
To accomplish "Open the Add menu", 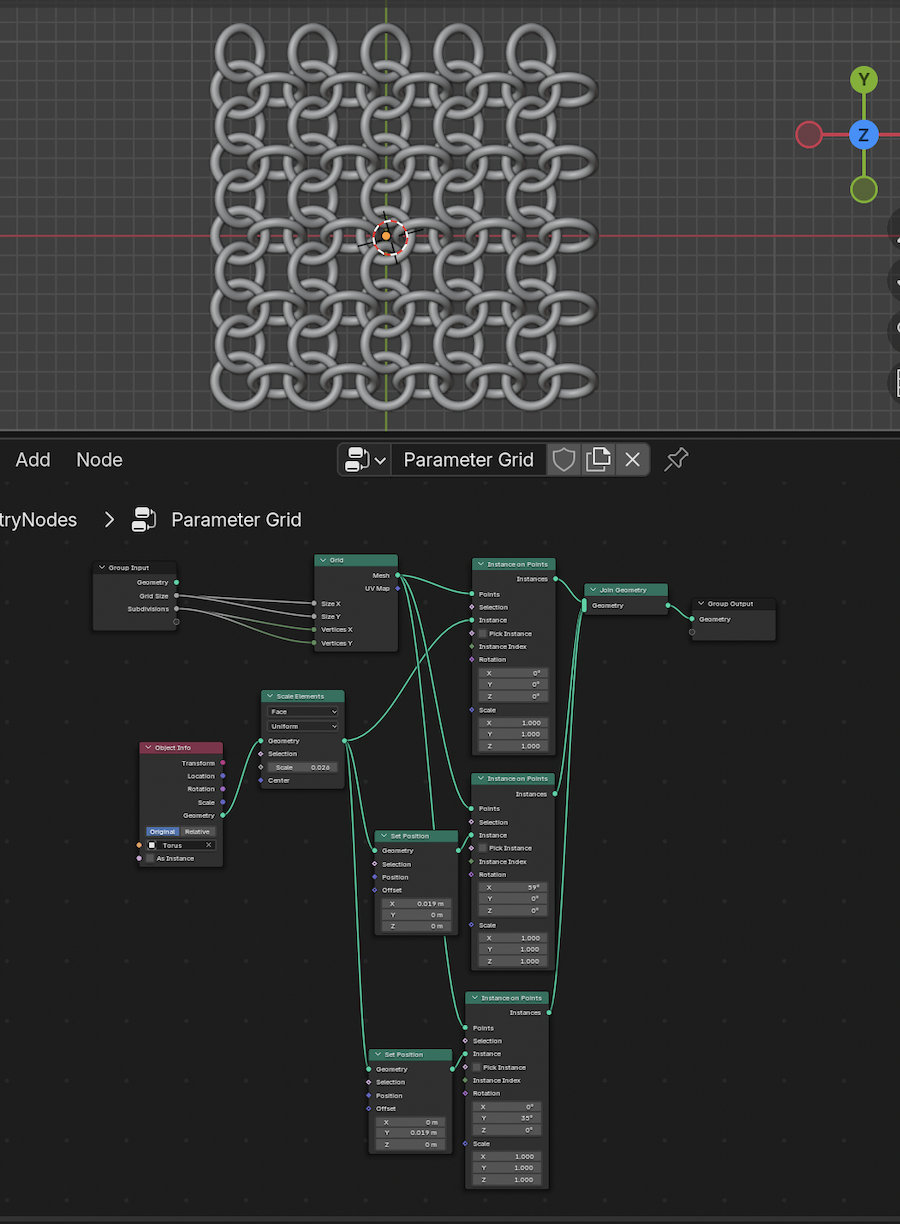I will 33,460.
